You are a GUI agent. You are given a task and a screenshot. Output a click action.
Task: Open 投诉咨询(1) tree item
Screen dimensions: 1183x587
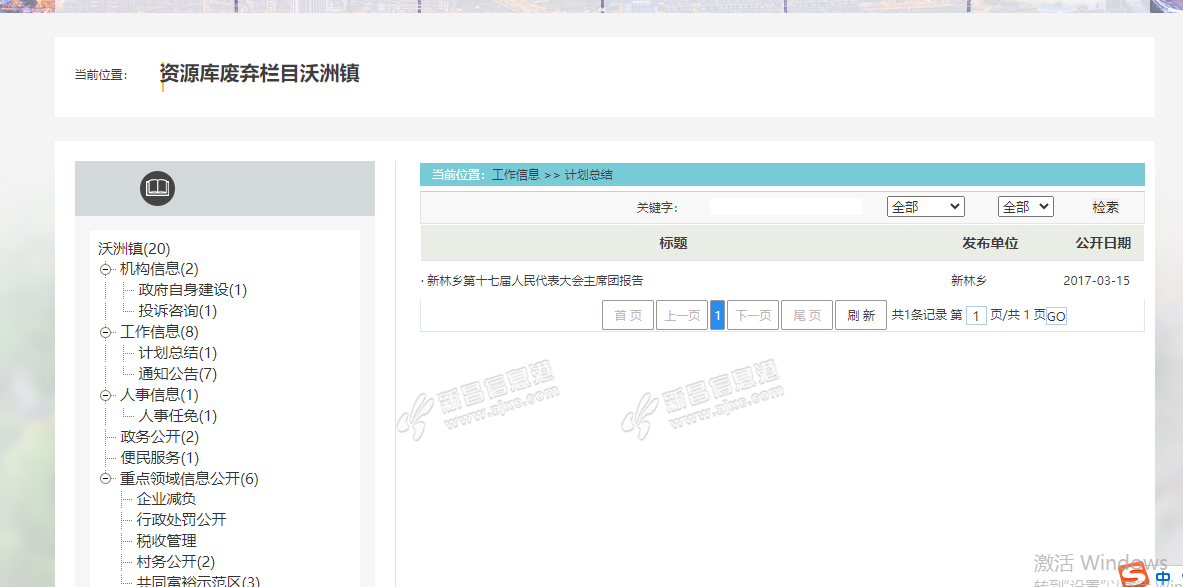click(x=177, y=311)
